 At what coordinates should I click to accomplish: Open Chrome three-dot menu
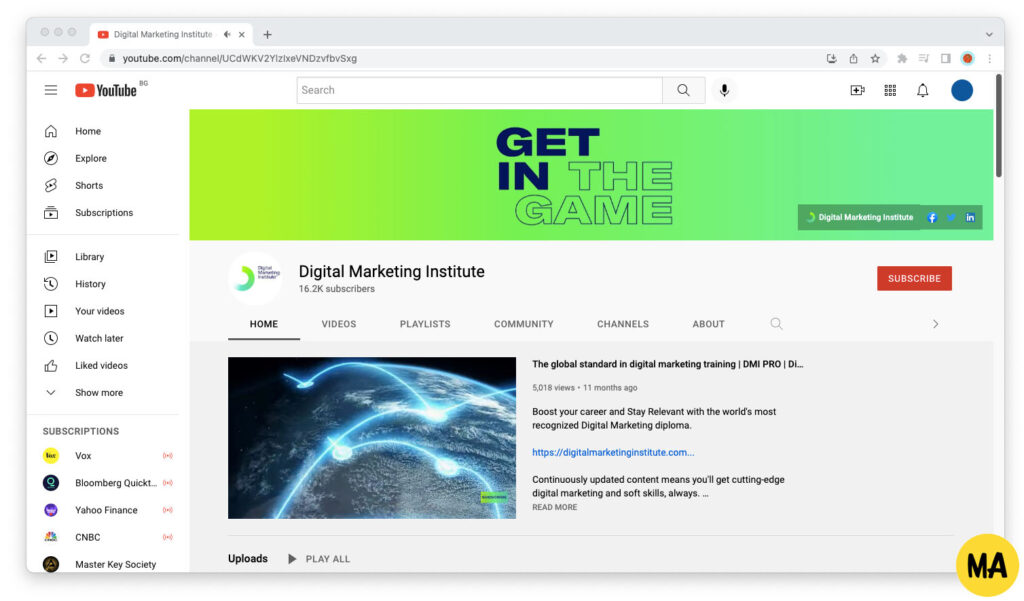tap(990, 58)
